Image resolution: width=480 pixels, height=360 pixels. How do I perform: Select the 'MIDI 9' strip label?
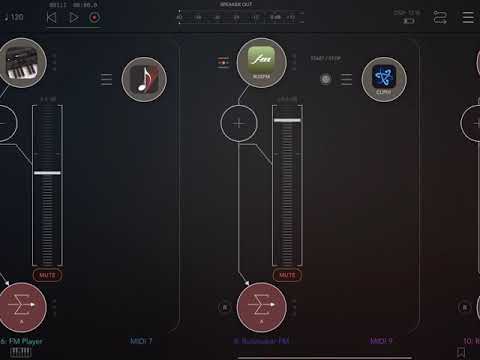point(381,341)
